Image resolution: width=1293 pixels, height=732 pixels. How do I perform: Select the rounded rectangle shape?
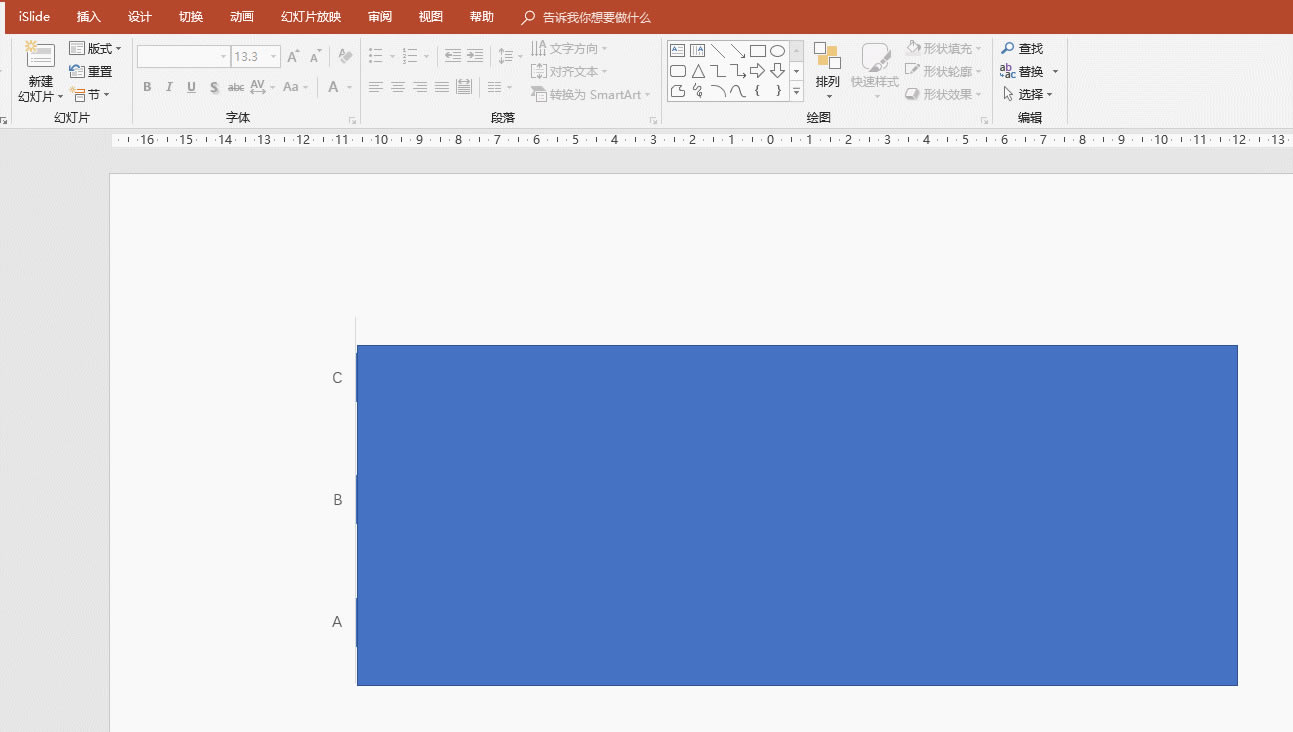click(677, 71)
